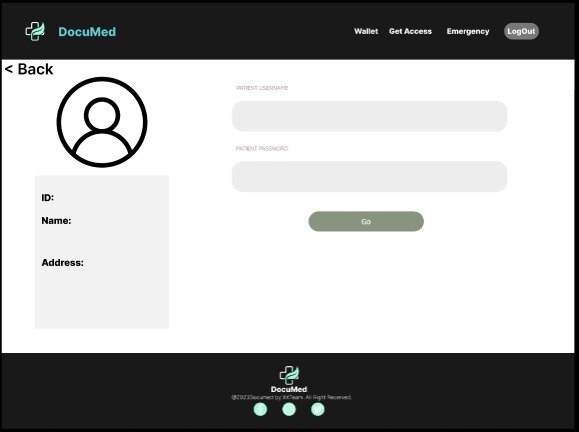Click the LogOut button
This screenshot has height=432, width=579.
tap(521, 31)
